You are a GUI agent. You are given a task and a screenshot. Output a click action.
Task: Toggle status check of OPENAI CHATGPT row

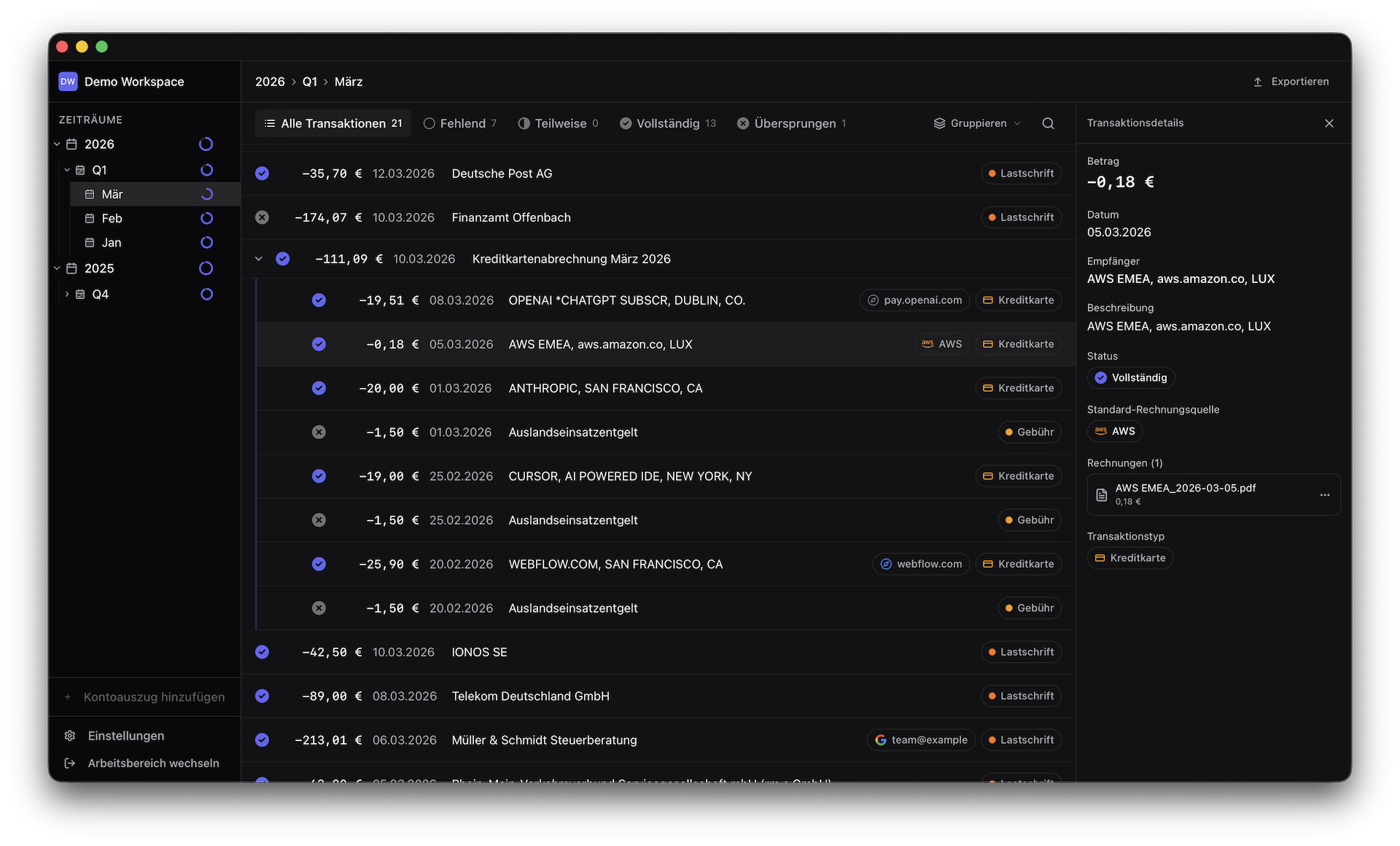click(x=319, y=300)
